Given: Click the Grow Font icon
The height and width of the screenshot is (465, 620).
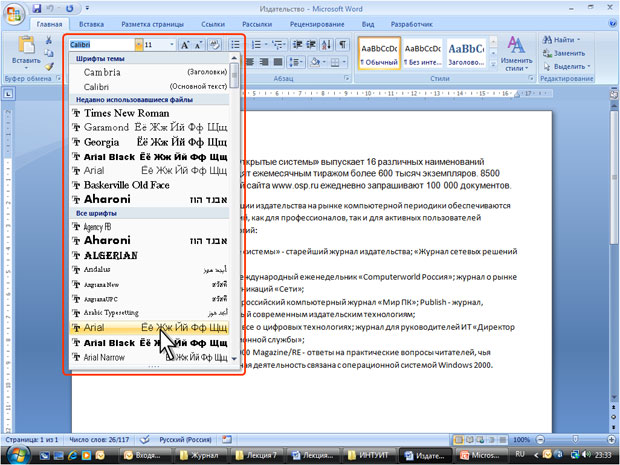Looking at the screenshot, I should [184, 45].
